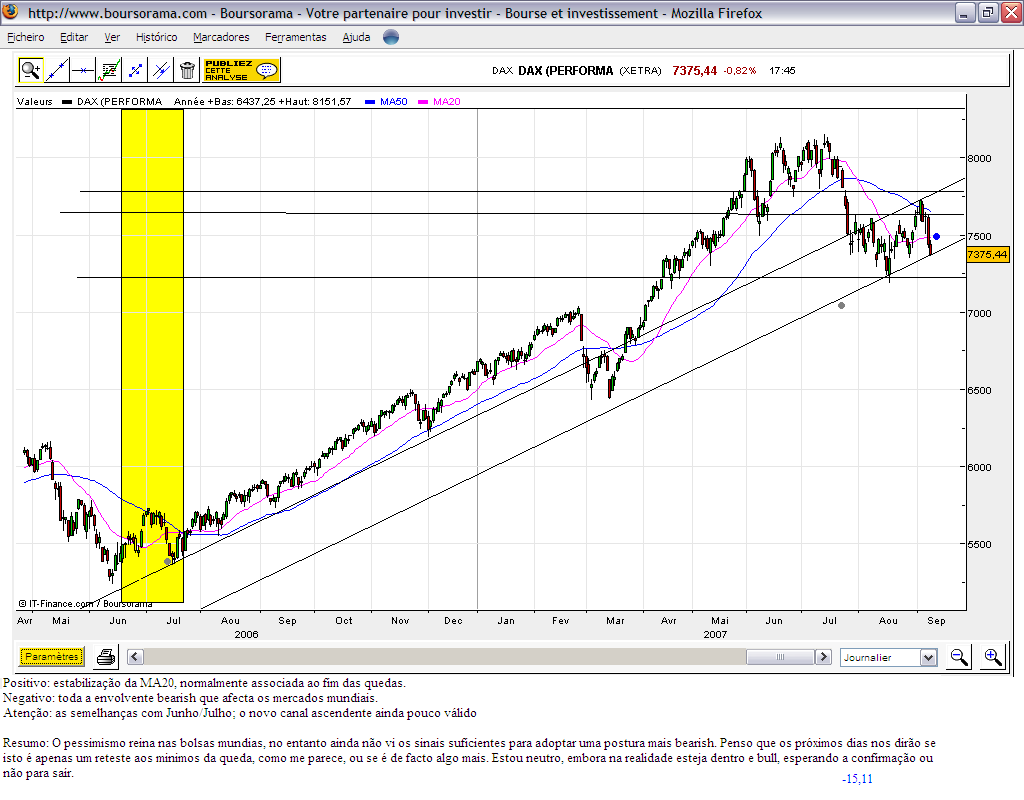Open the Editar menu
Screen dimensions: 1024x800
(x=74, y=37)
